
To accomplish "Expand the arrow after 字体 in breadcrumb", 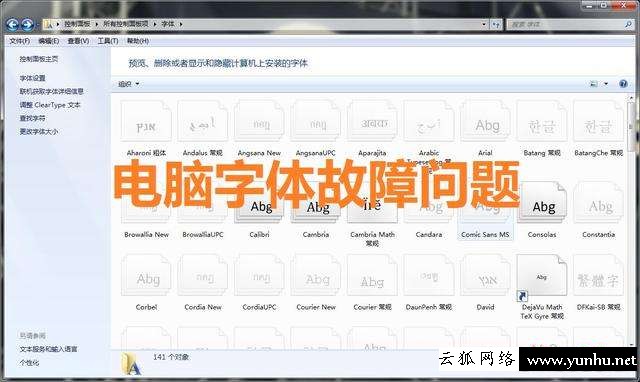I will 181,24.
